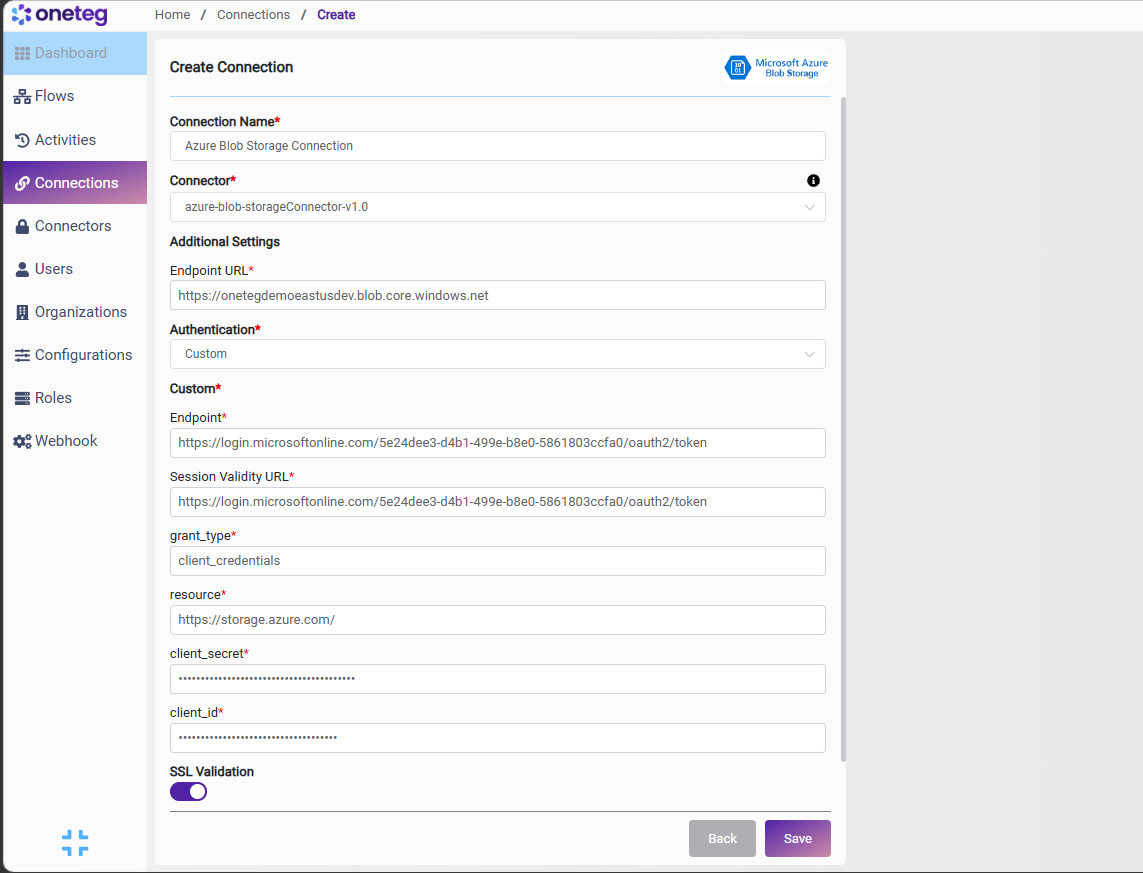Click the Organizations building icon
The width and height of the screenshot is (1143, 873).
pyautogui.click(x=22, y=313)
